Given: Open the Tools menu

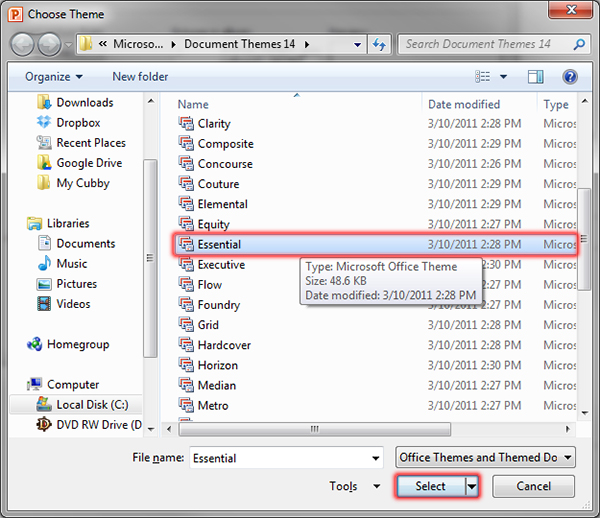Looking at the screenshot, I should pyautogui.click(x=354, y=486).
